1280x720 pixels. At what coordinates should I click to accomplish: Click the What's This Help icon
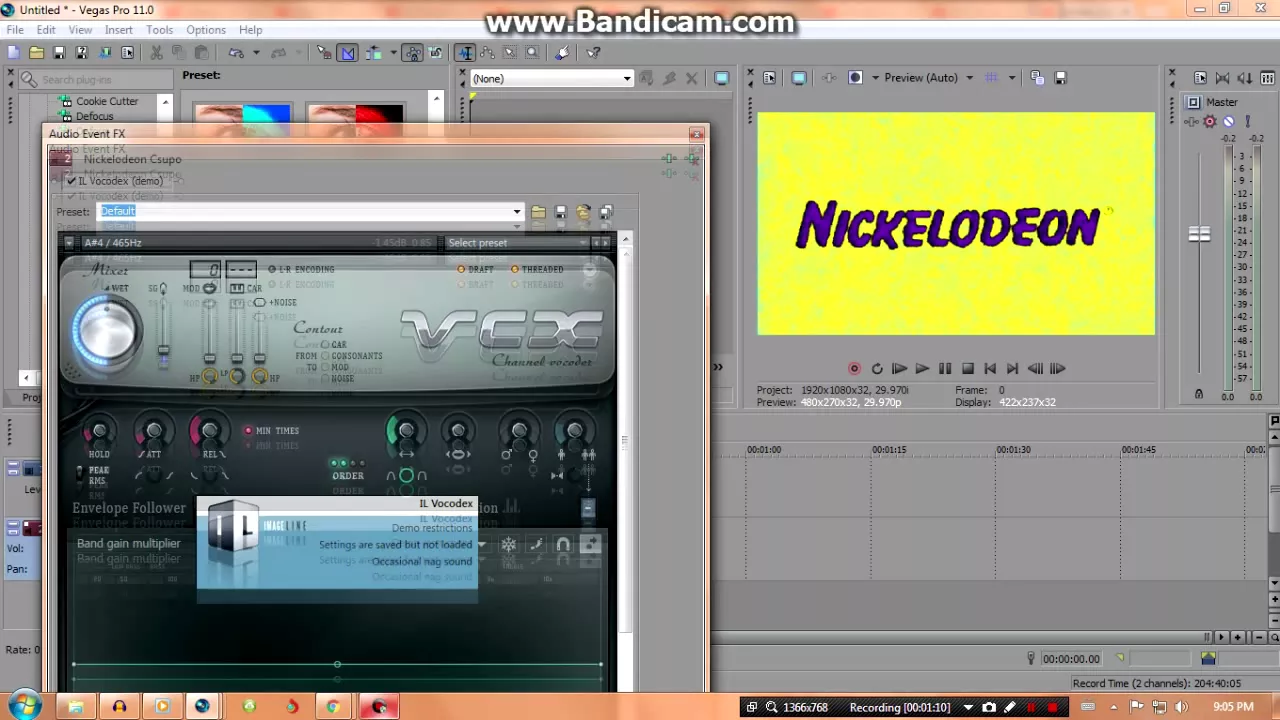(593, 53)
